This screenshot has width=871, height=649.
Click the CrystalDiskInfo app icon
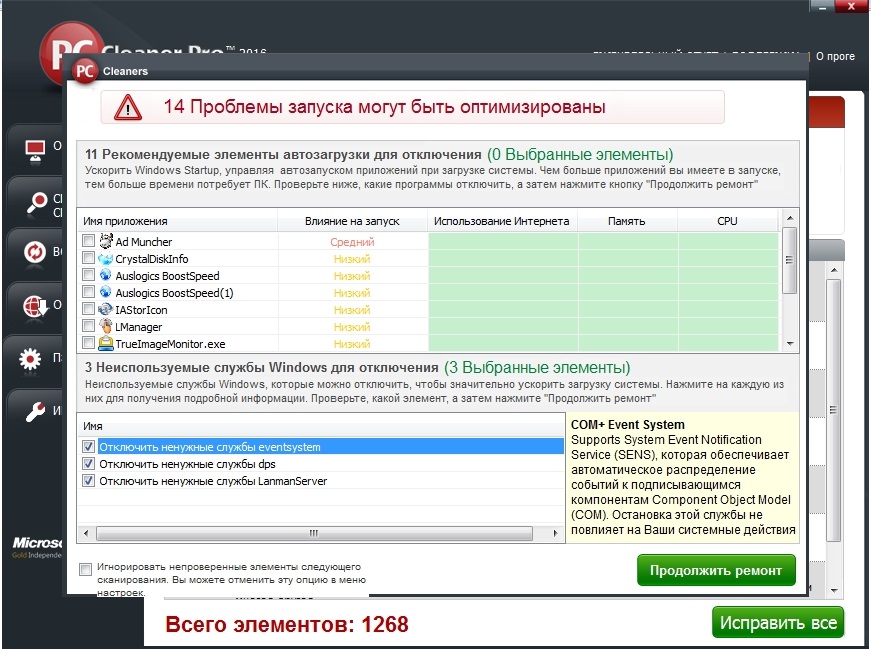point(106,258)
